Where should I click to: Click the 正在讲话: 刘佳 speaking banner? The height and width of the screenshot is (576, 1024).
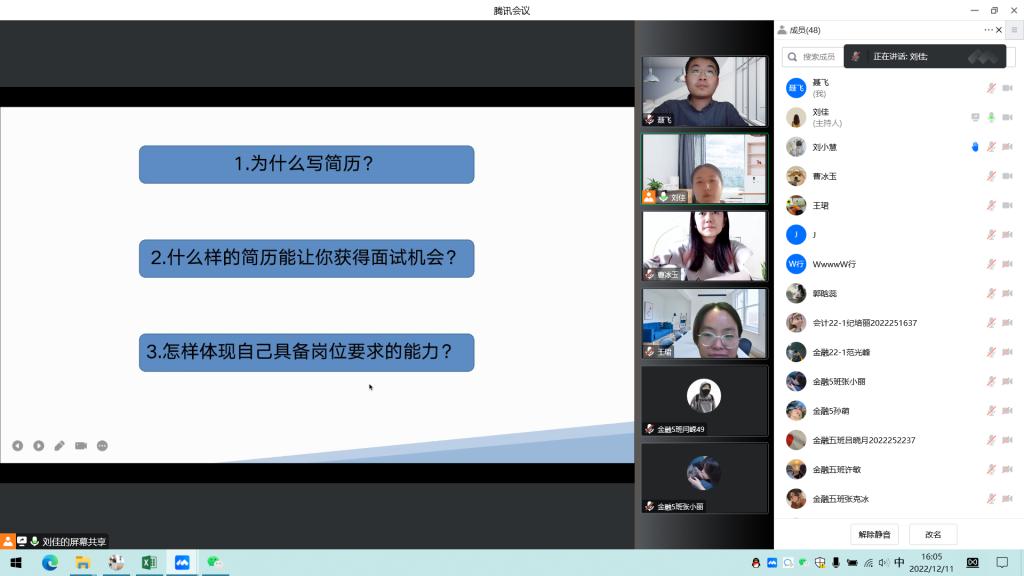925,57
